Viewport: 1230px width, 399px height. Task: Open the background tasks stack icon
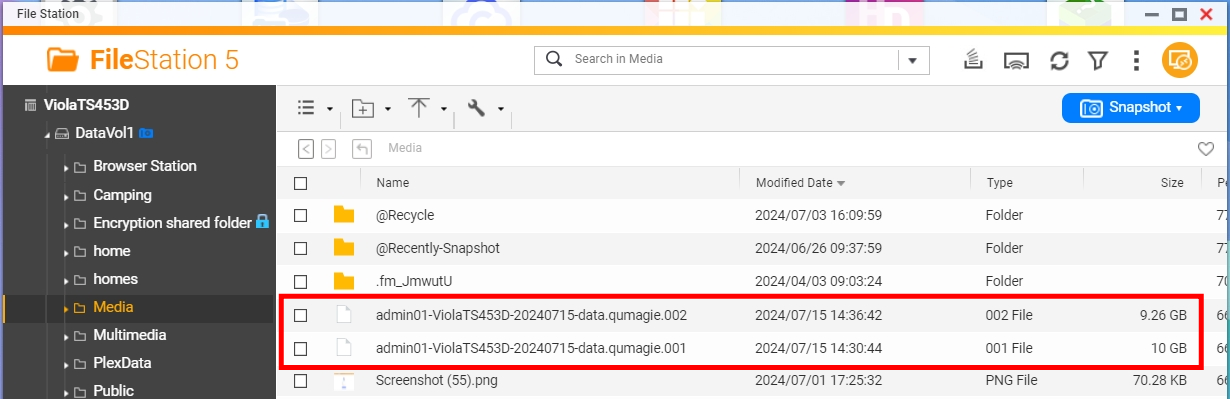pyautogui.click(x=972, y=60)
